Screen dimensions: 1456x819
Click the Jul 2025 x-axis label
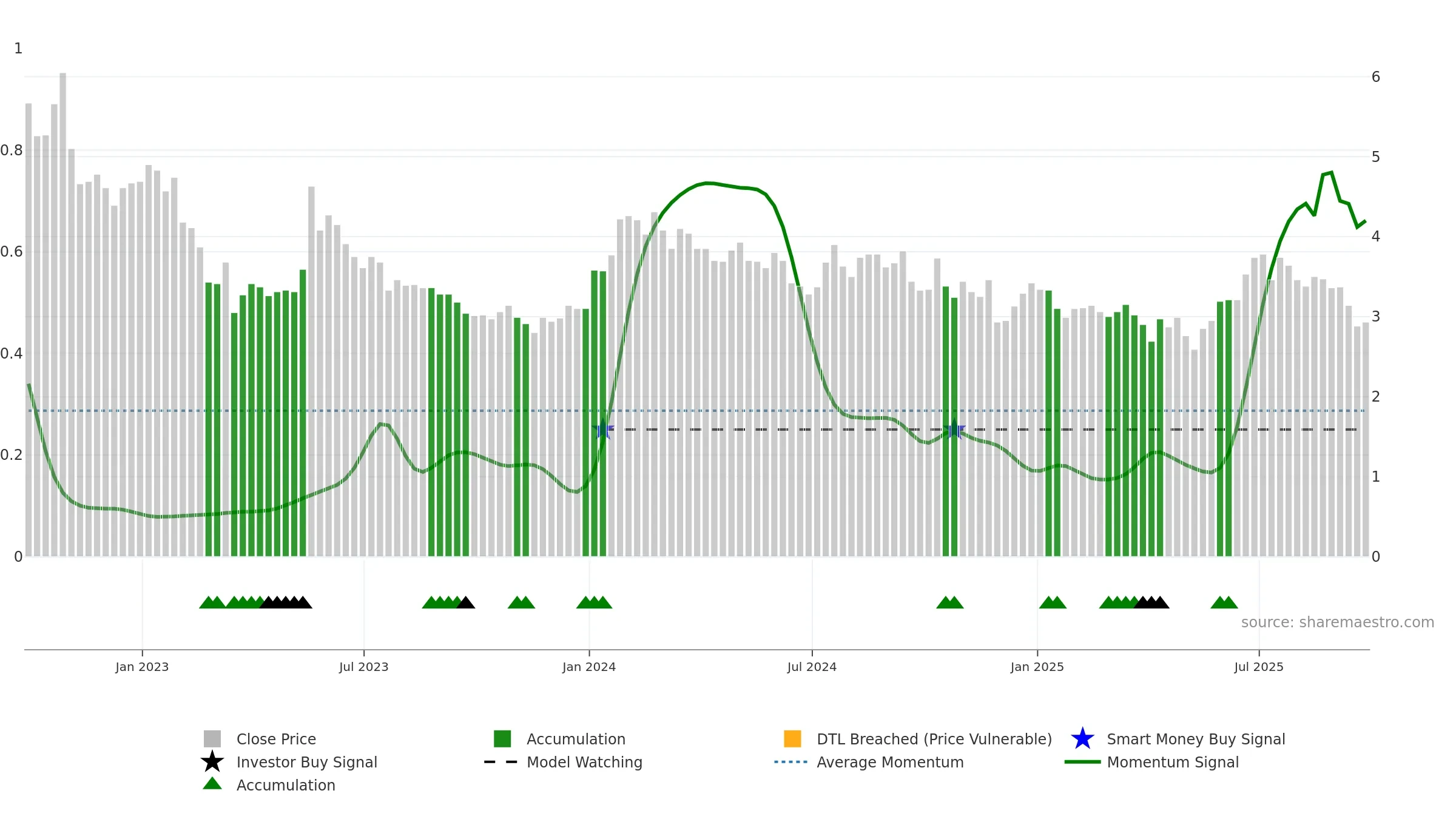[x=1259, y=667]
